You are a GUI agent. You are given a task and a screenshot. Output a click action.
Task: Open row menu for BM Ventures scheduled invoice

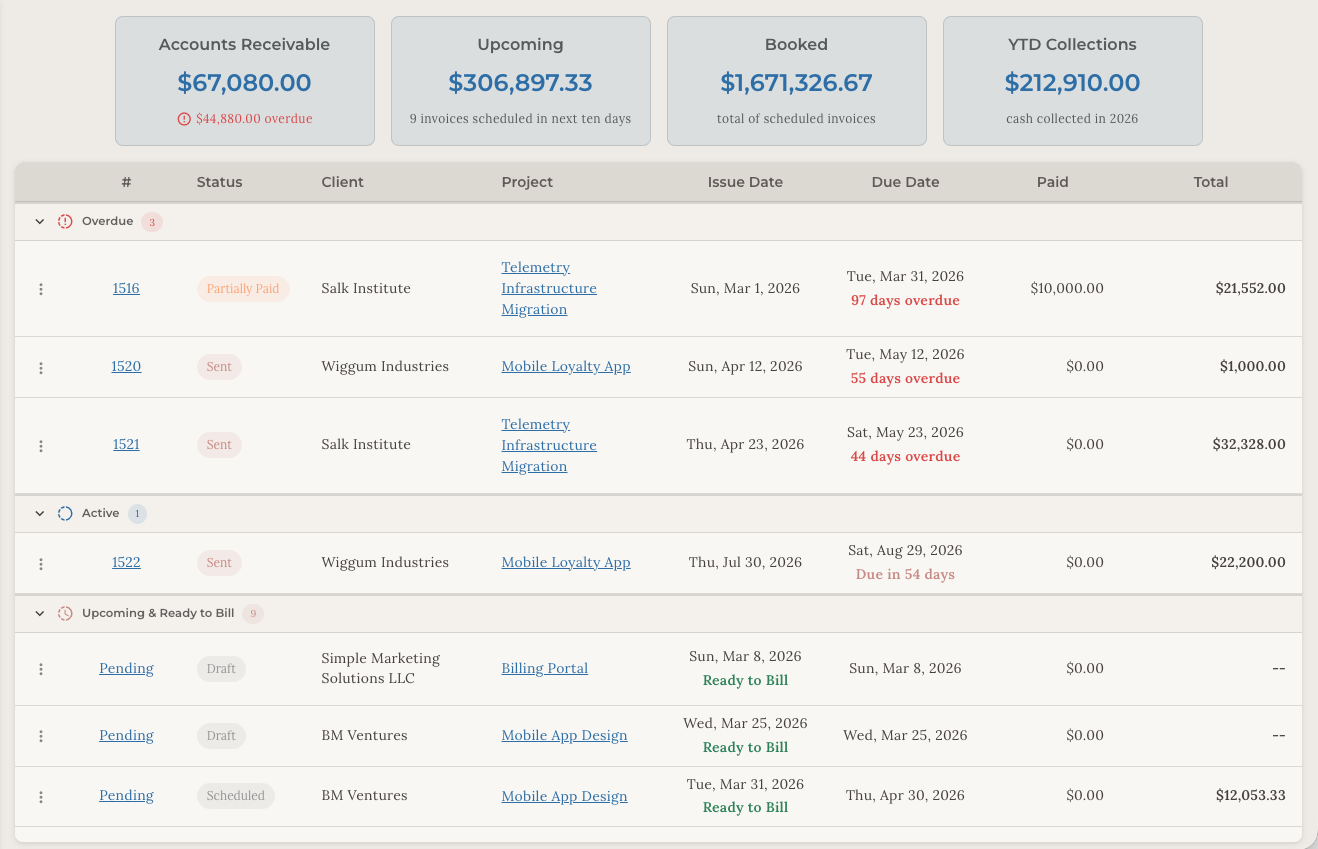point(41,797)
